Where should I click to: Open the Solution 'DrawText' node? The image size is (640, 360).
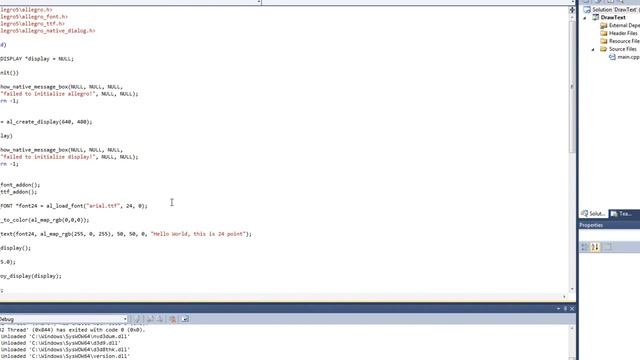coord(616,9)
